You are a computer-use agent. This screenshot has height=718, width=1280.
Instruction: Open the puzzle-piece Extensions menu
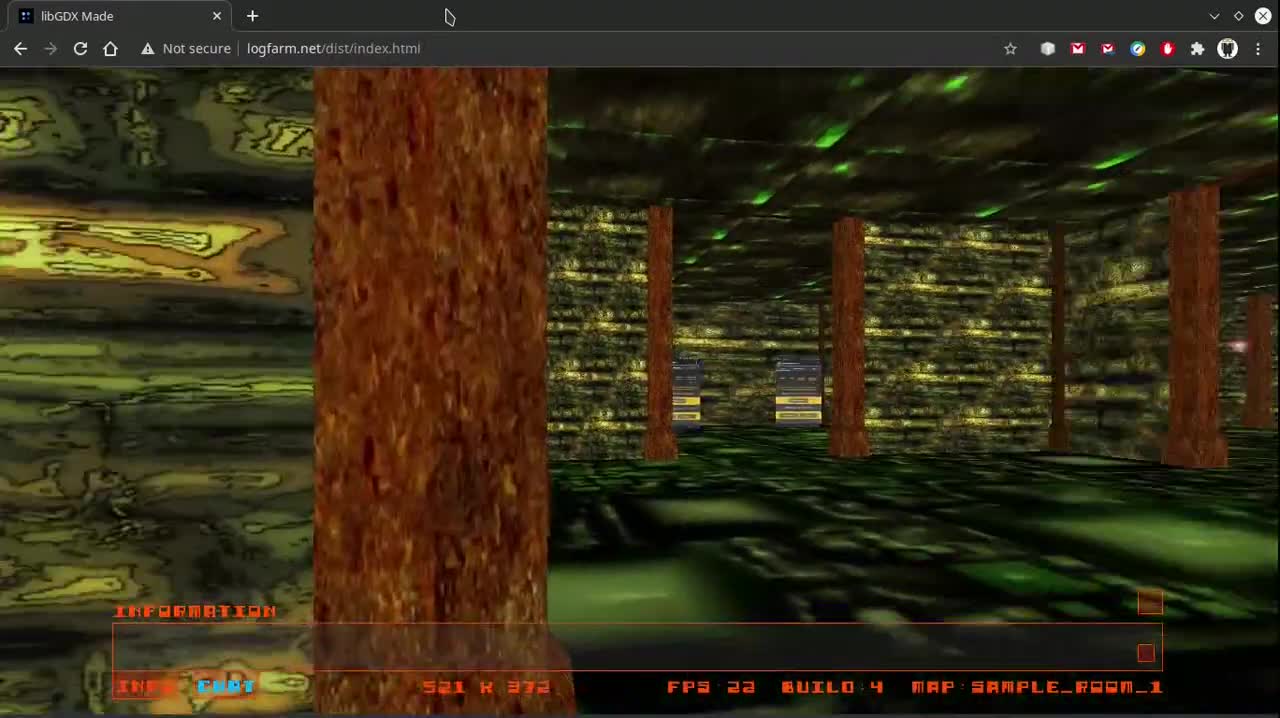[1197, 48]
